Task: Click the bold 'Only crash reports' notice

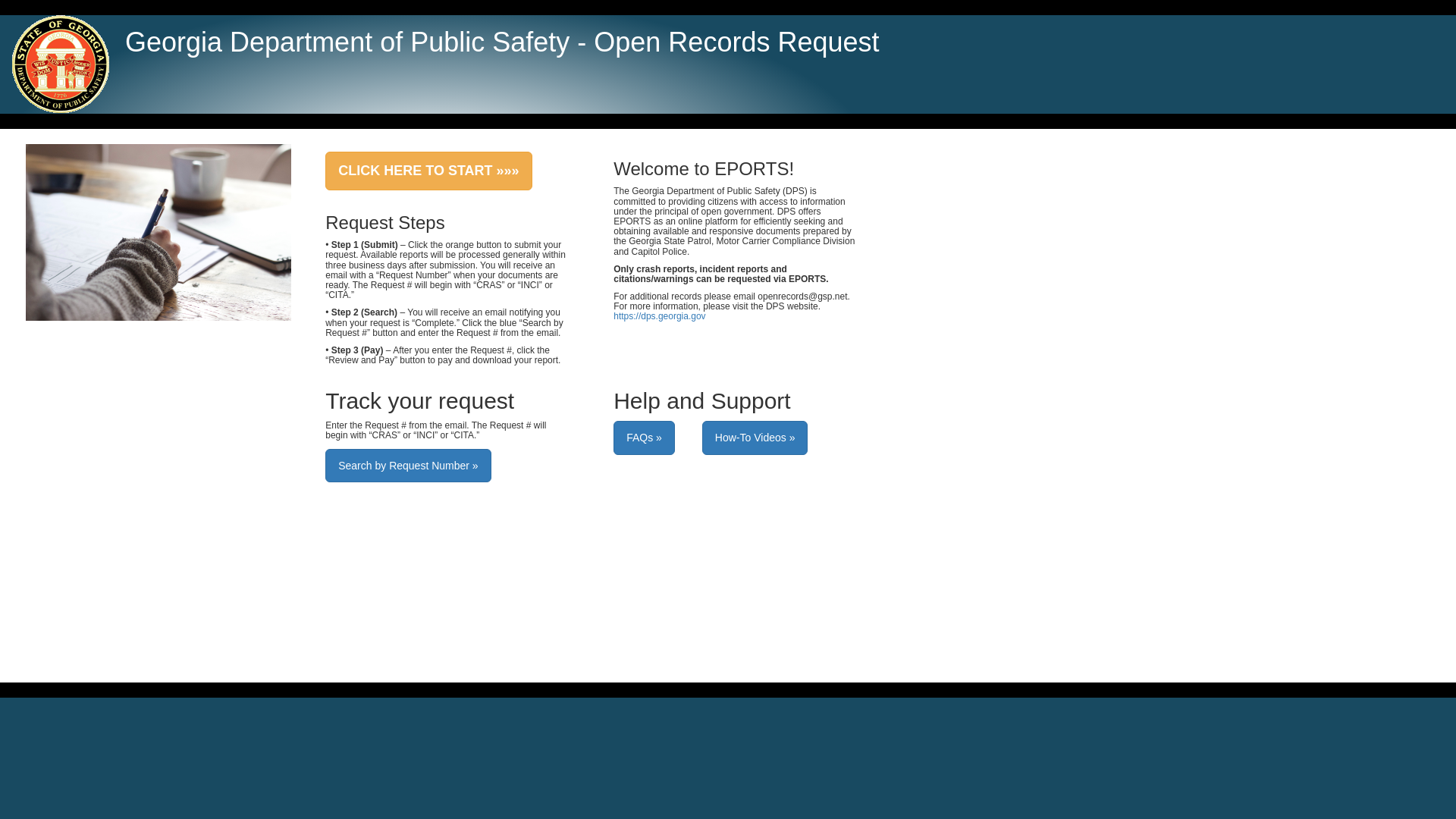Action: point(720,274)
